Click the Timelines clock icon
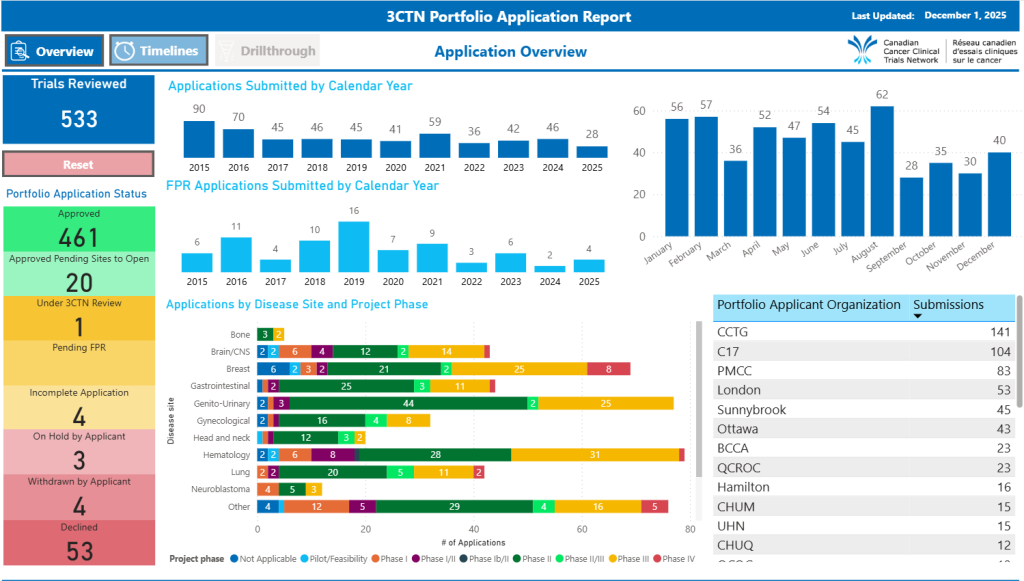 click(x=124, y=51)
